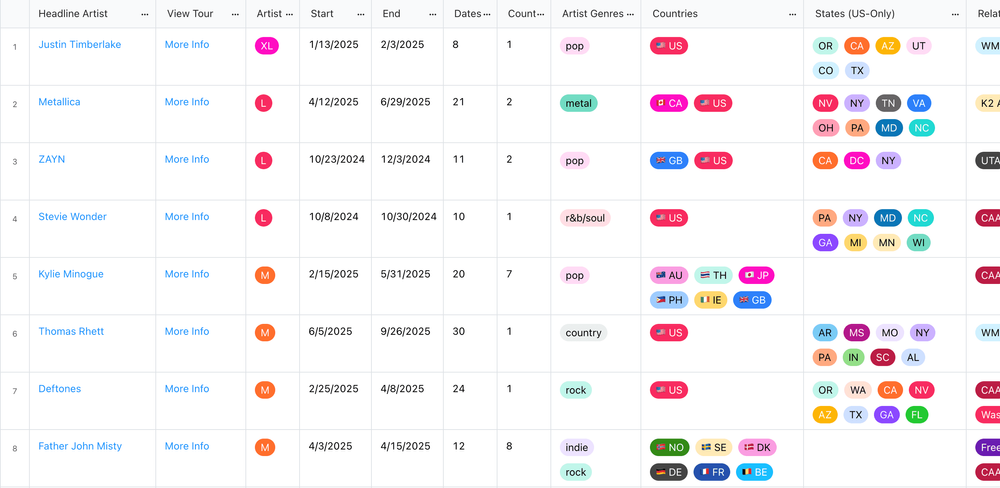Open Deftones artist link
Screen dimensions: 1000x488
pyautogui.click(x=59, y=389)
